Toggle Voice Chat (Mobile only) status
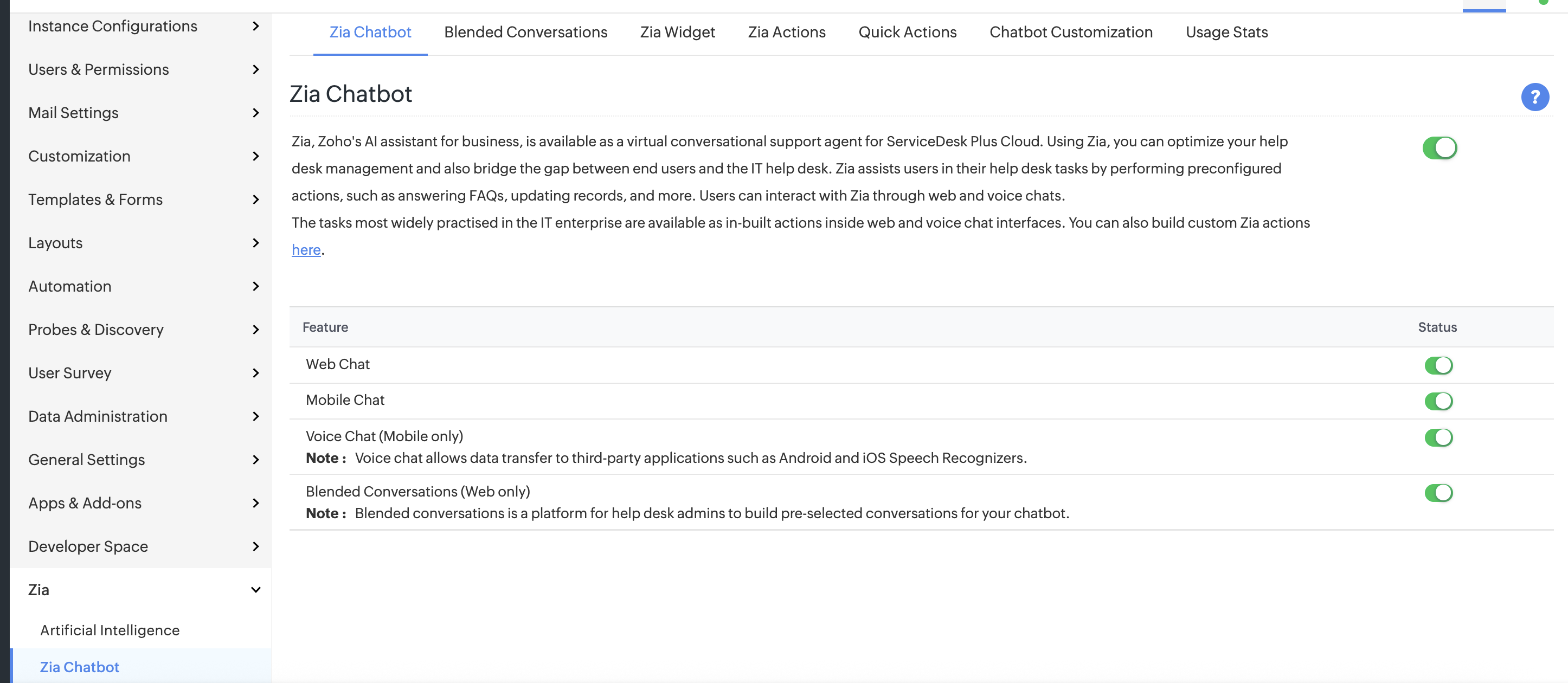Screen dimensions: 1568x683 [x=1438, y=437]
